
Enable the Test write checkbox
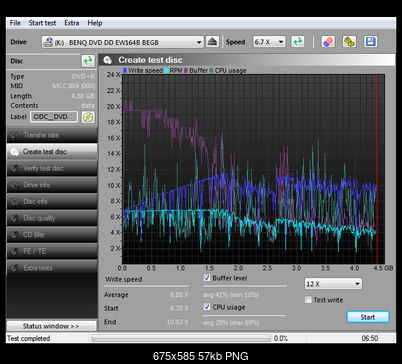point(308,300)
